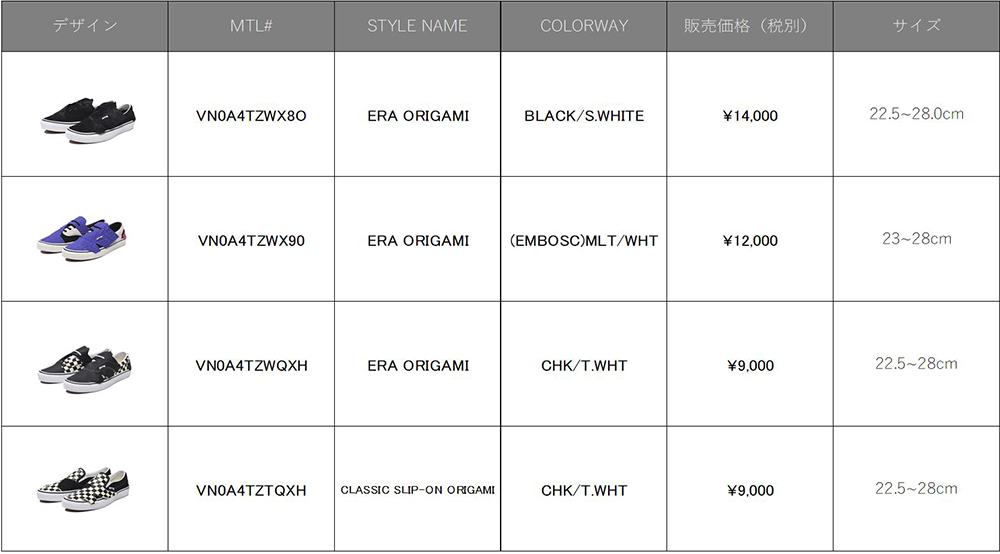
Task: Select the BLACK/S.WHITE colorway cell
Action: pos(584,116)
